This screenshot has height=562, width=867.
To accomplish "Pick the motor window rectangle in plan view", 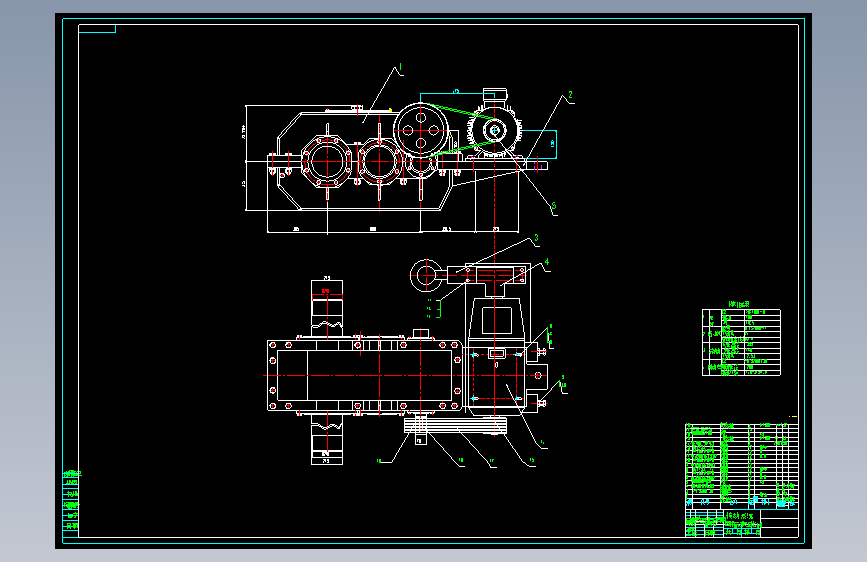I will tap(497, 320).
